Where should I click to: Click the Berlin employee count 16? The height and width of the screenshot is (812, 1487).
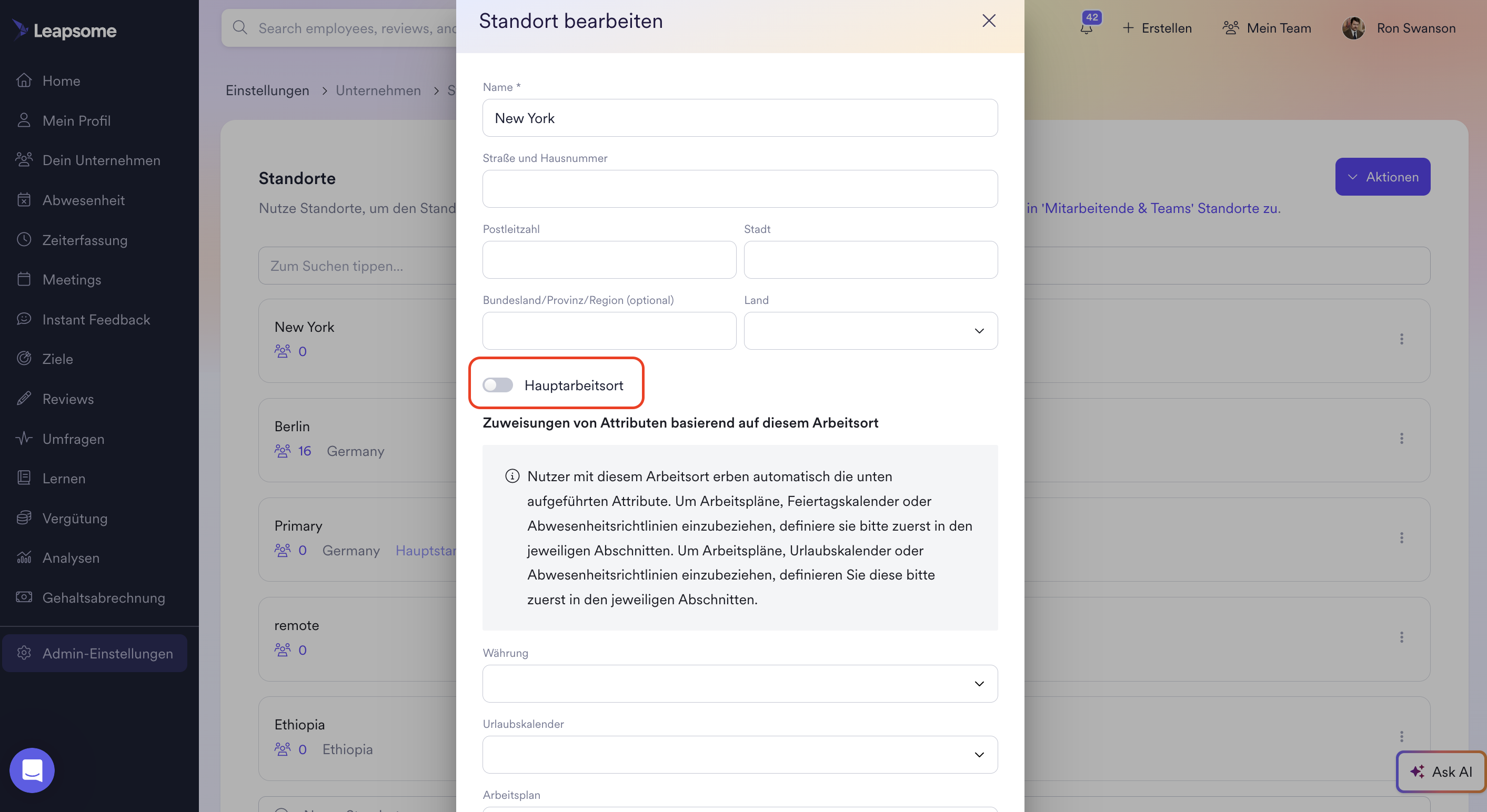(x=304, y=451)
